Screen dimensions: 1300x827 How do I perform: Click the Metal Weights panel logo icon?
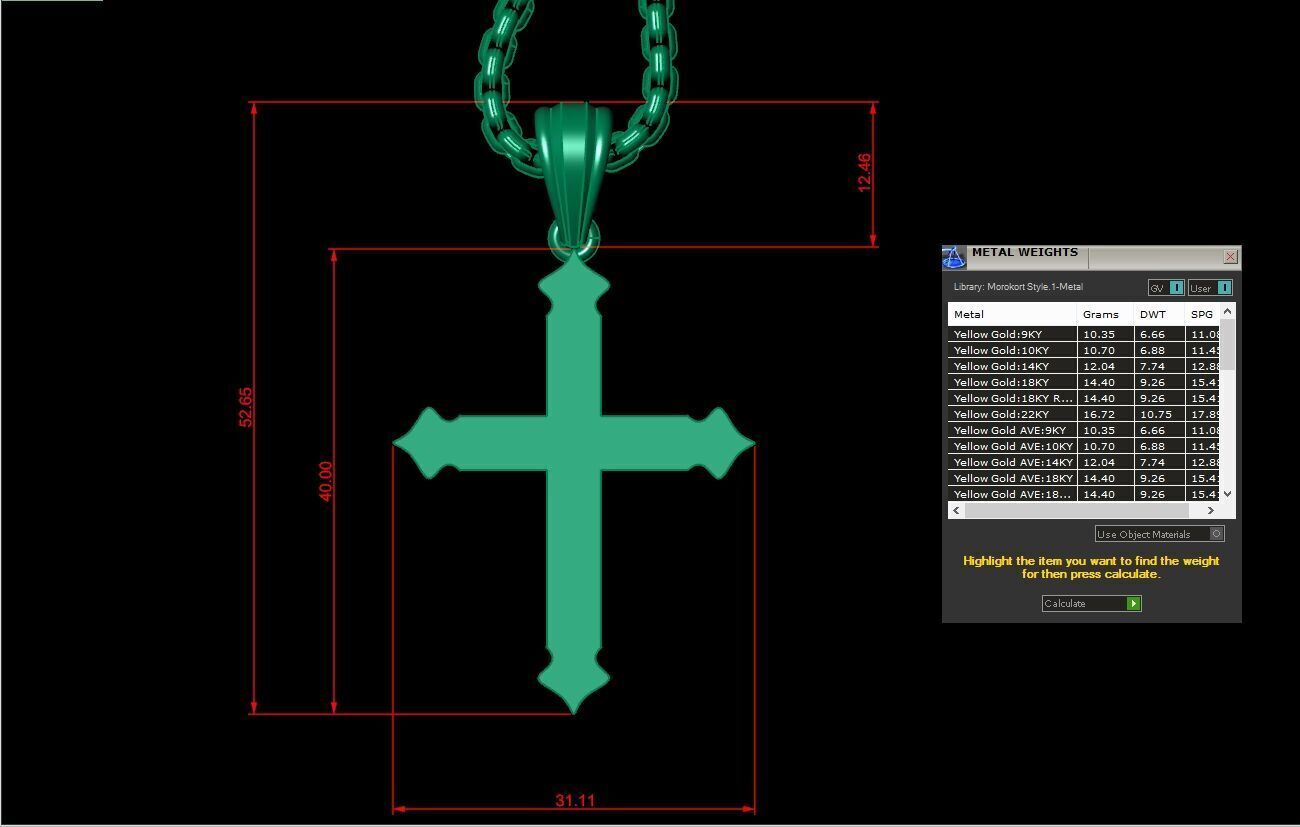pyautogui.click(x=954, y=258)
